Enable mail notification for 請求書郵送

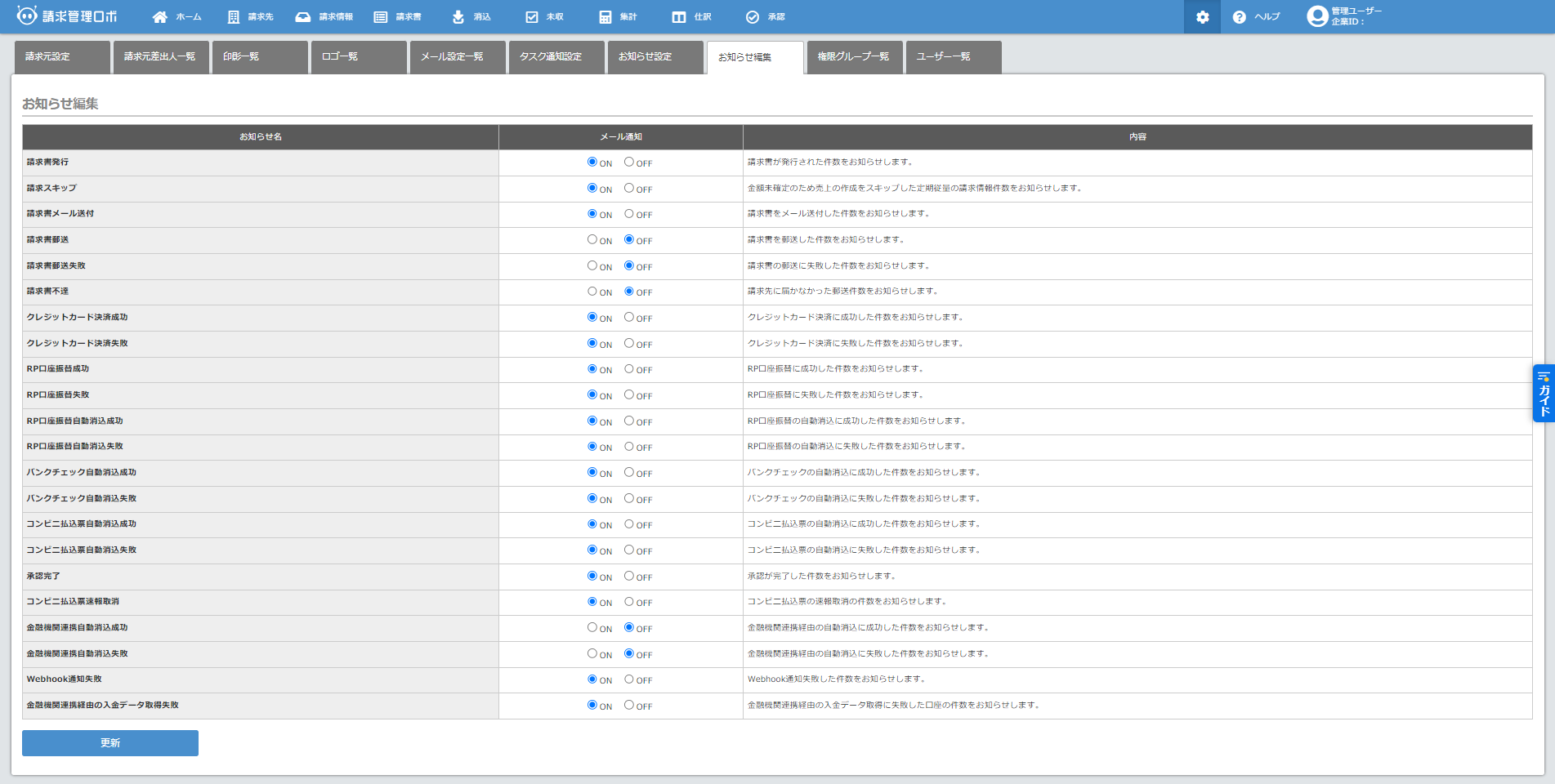click(x=592, y=240)
